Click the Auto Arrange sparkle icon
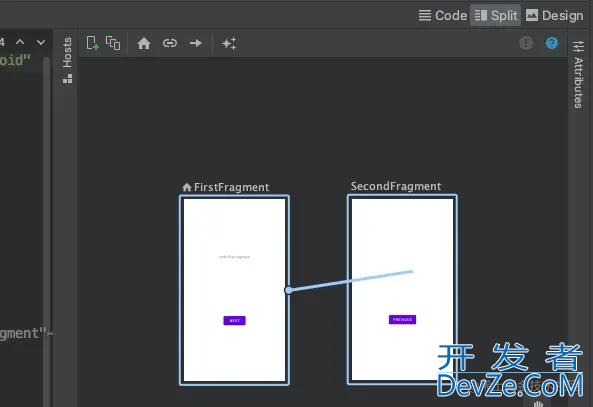The height and width of the screenshot is (407, 593). coord(229,43)
